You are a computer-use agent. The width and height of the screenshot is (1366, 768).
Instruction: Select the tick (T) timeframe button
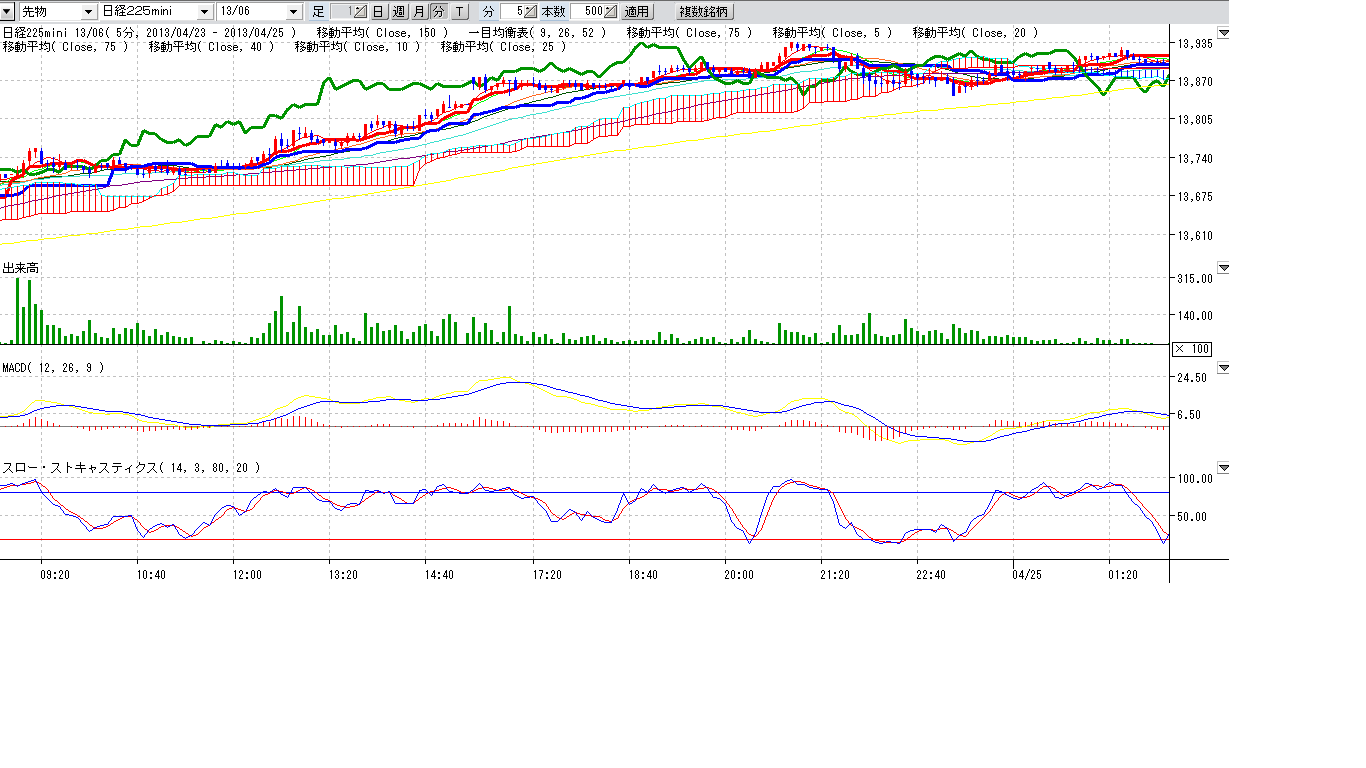(458, 12)
